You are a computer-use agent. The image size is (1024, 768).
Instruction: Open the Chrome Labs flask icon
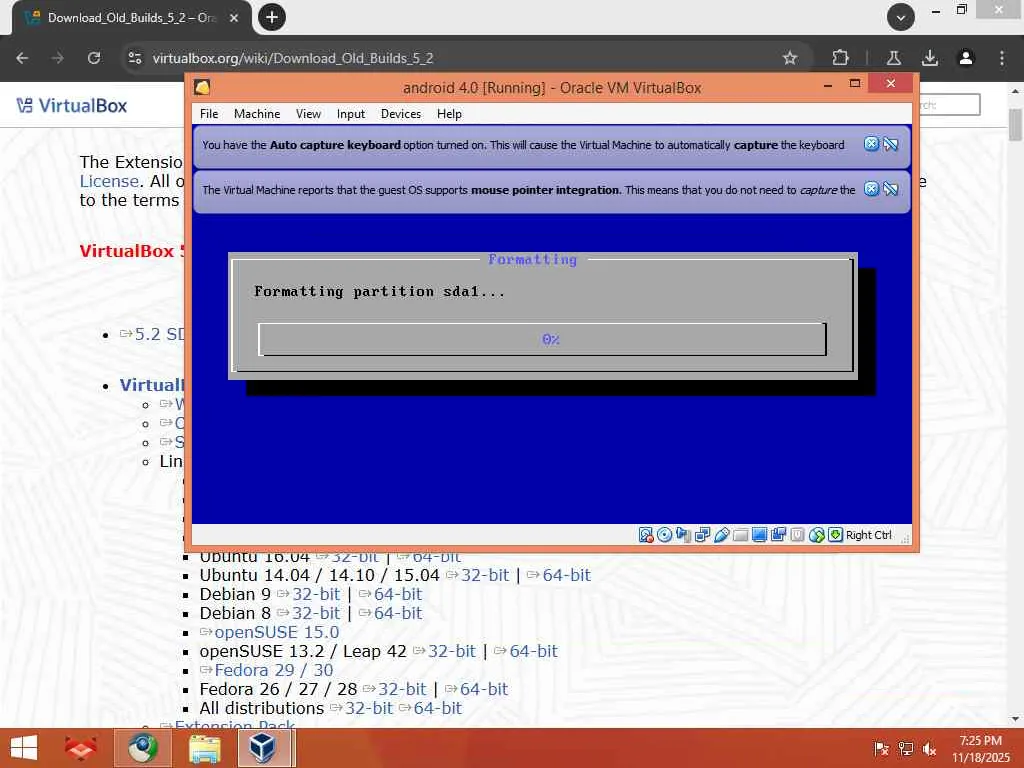pyautogui.click(x=894, y=58)
